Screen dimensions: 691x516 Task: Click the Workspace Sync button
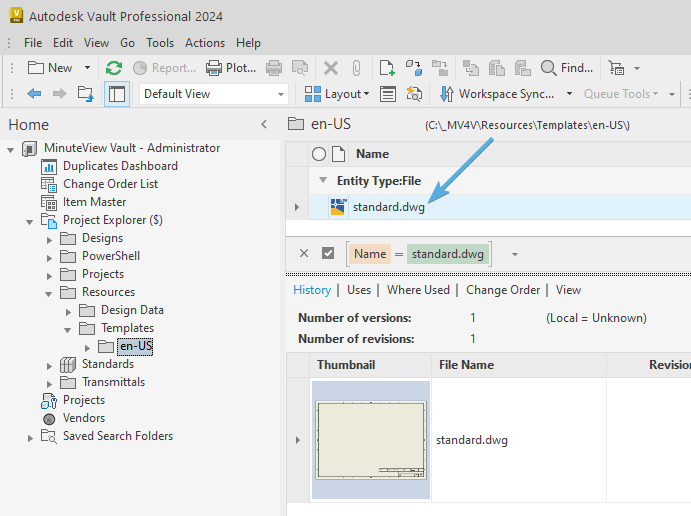[x=497, y=94]
